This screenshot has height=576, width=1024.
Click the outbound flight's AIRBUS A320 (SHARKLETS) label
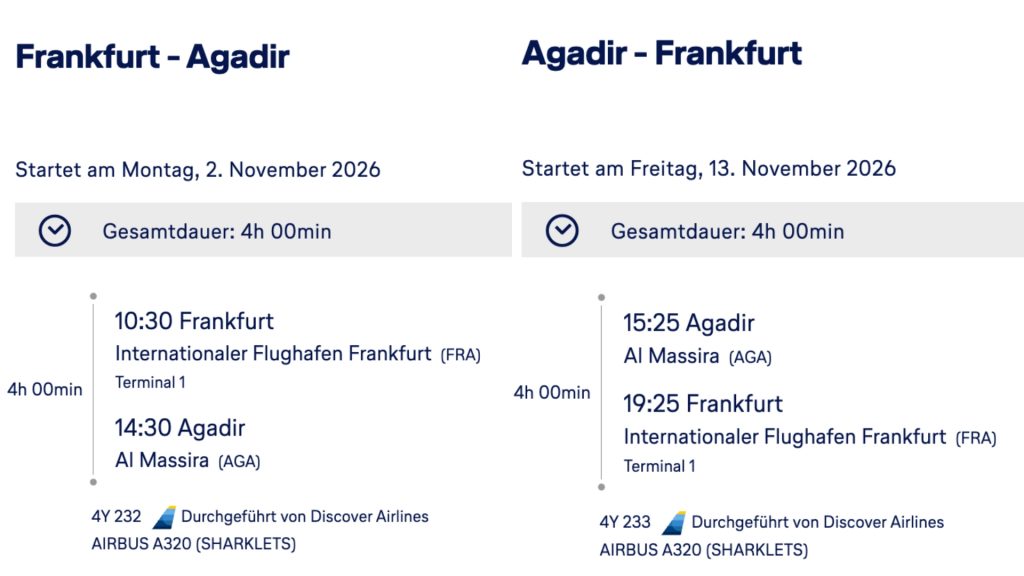(194, 544)
